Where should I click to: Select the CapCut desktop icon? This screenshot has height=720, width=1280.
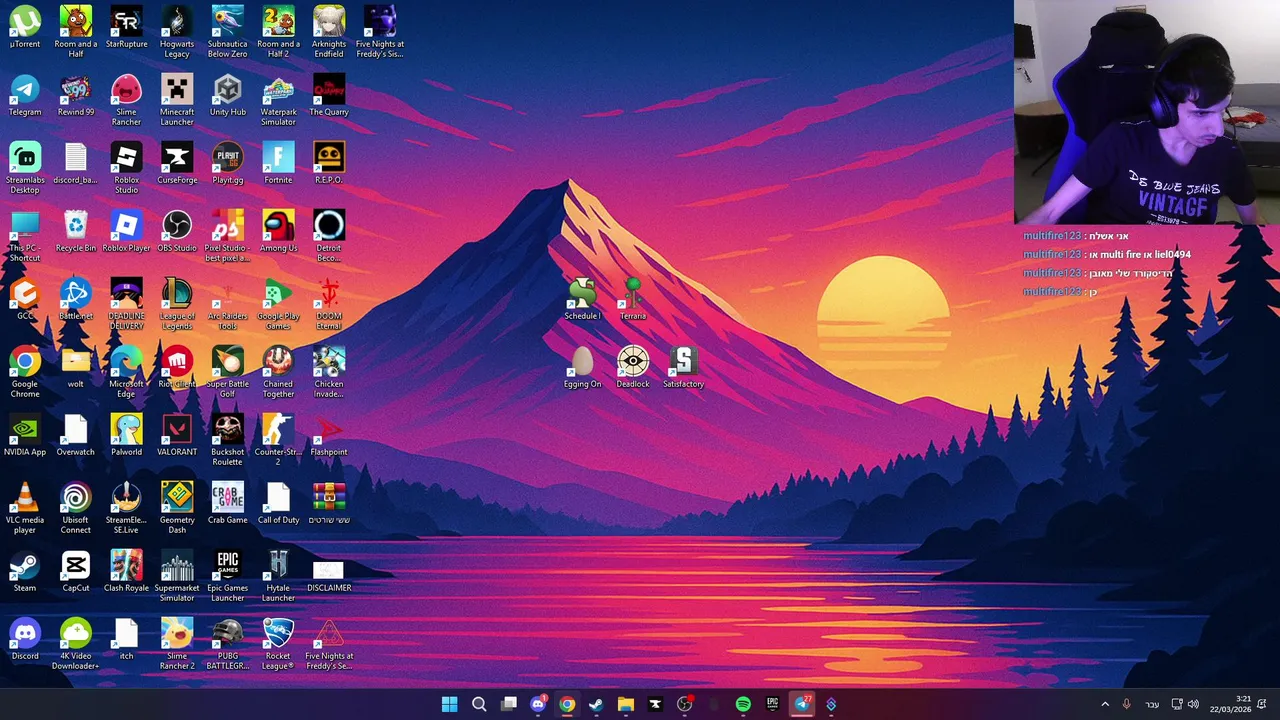coord(76,572)
